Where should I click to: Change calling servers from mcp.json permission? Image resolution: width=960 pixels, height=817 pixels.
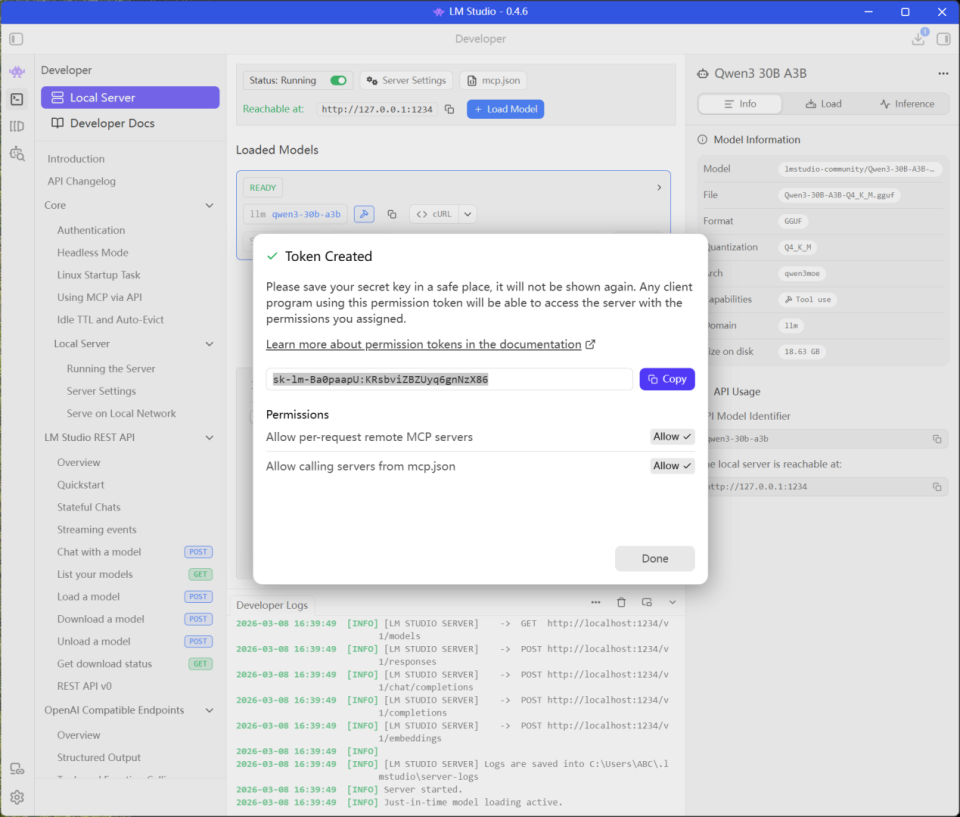coord(672,465)
